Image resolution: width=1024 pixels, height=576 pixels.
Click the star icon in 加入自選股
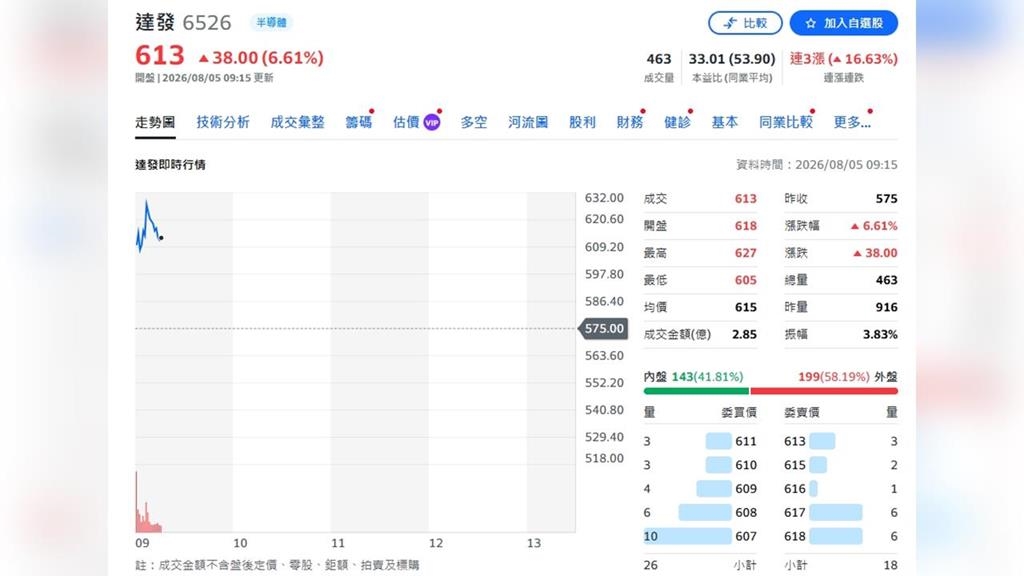[810, 24]
